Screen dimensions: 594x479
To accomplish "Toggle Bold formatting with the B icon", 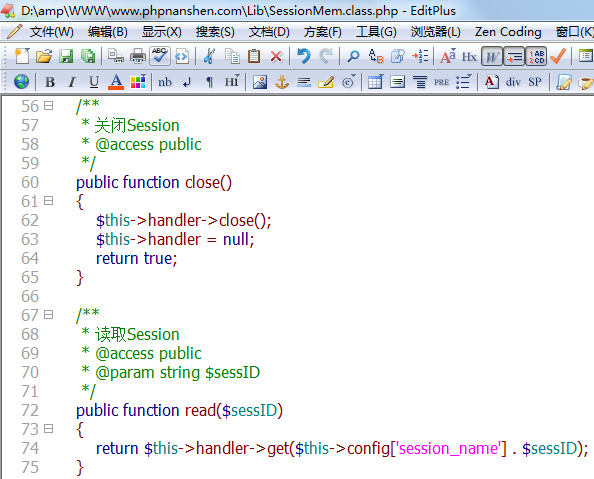I will (x=50, y=82).
